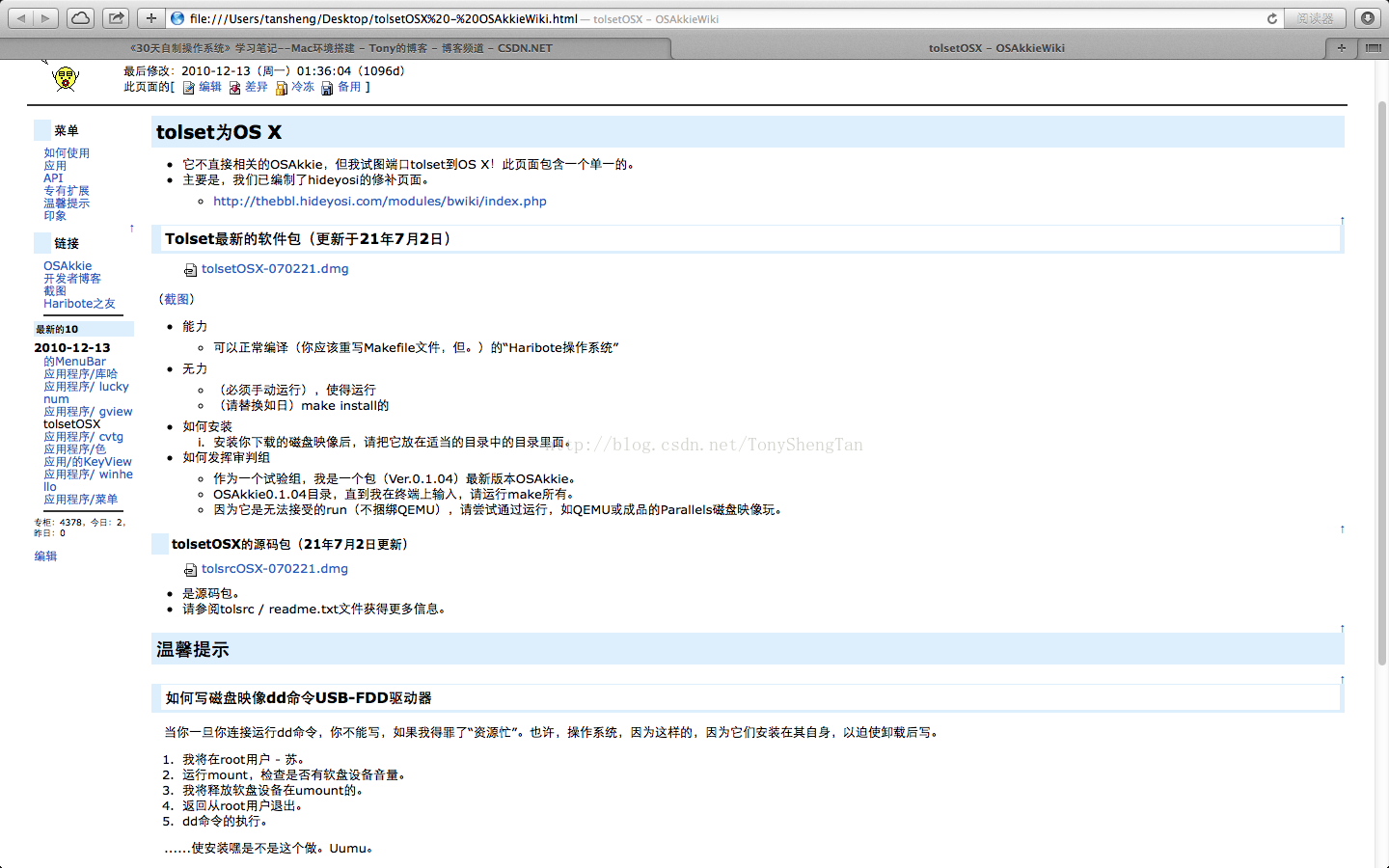This screenshot has width=1389, height=868.
Task: Click in the address bar URL field
Action: click(723, 18)
